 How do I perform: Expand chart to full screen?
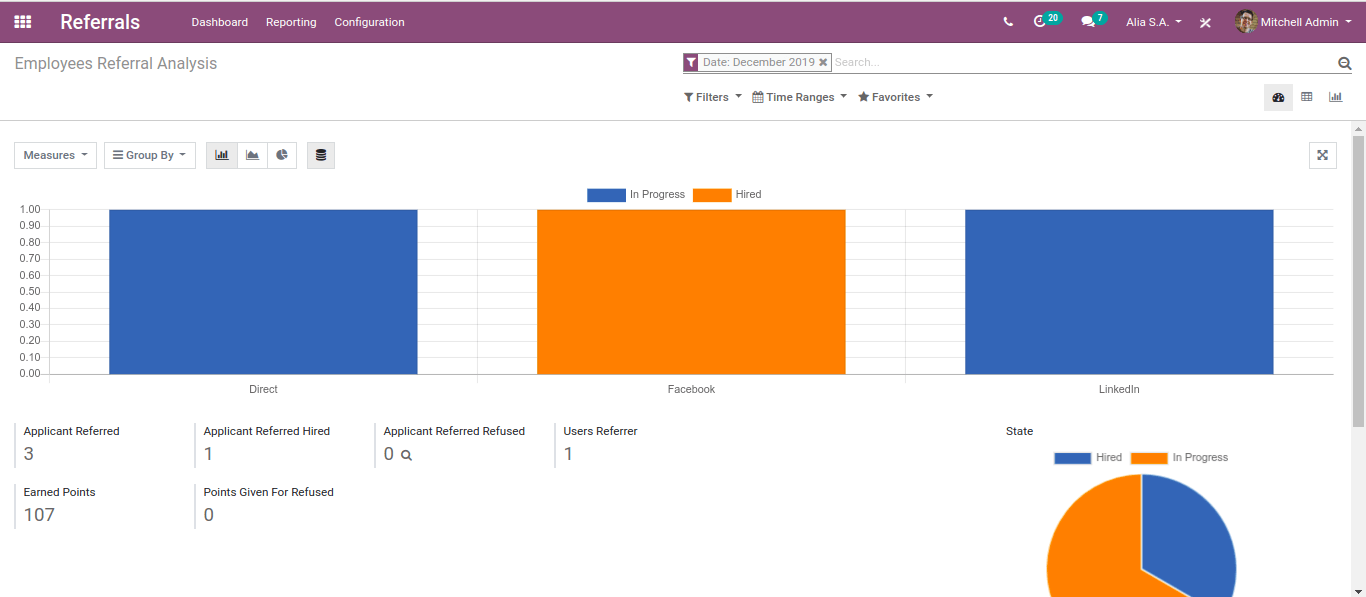click(1322, 155)
